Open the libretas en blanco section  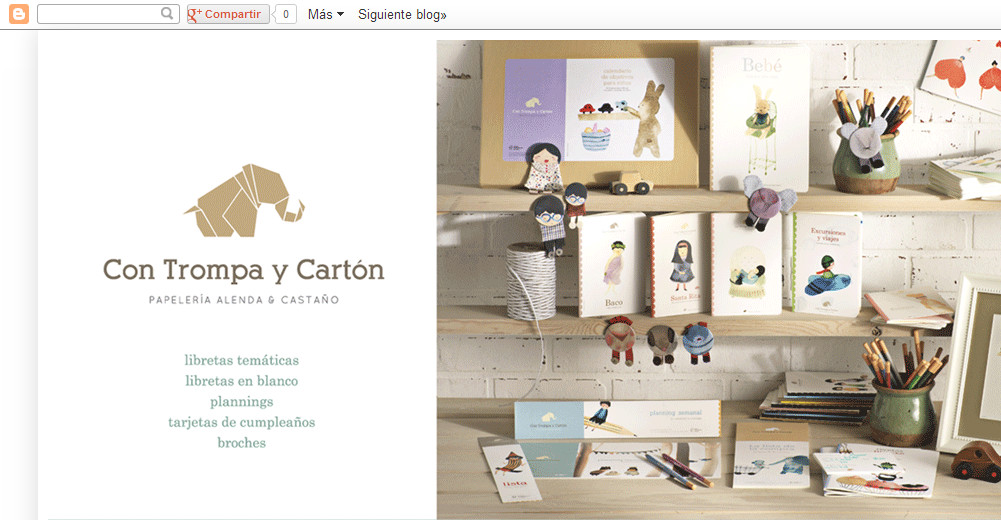click(241, 381)
